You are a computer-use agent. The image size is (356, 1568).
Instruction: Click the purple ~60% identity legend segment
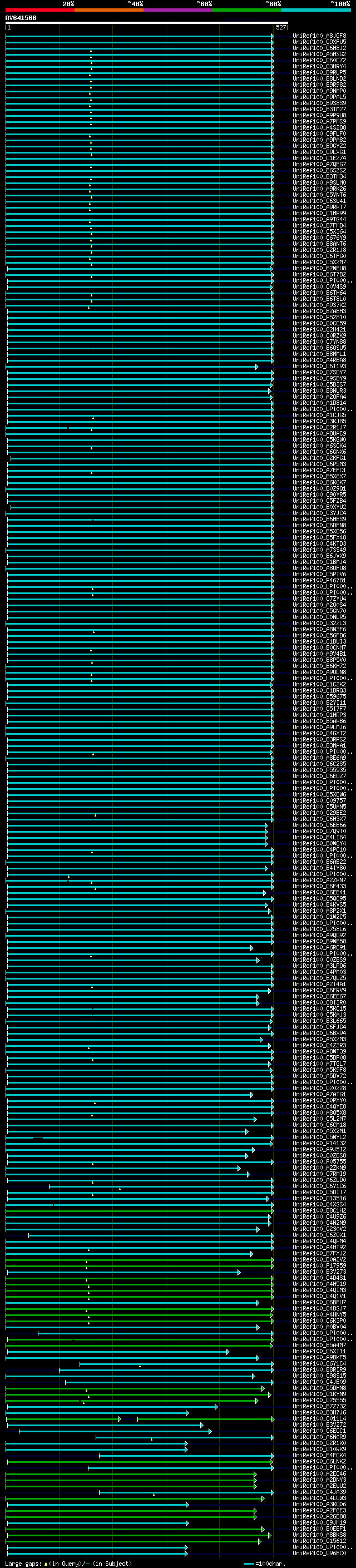177,10
